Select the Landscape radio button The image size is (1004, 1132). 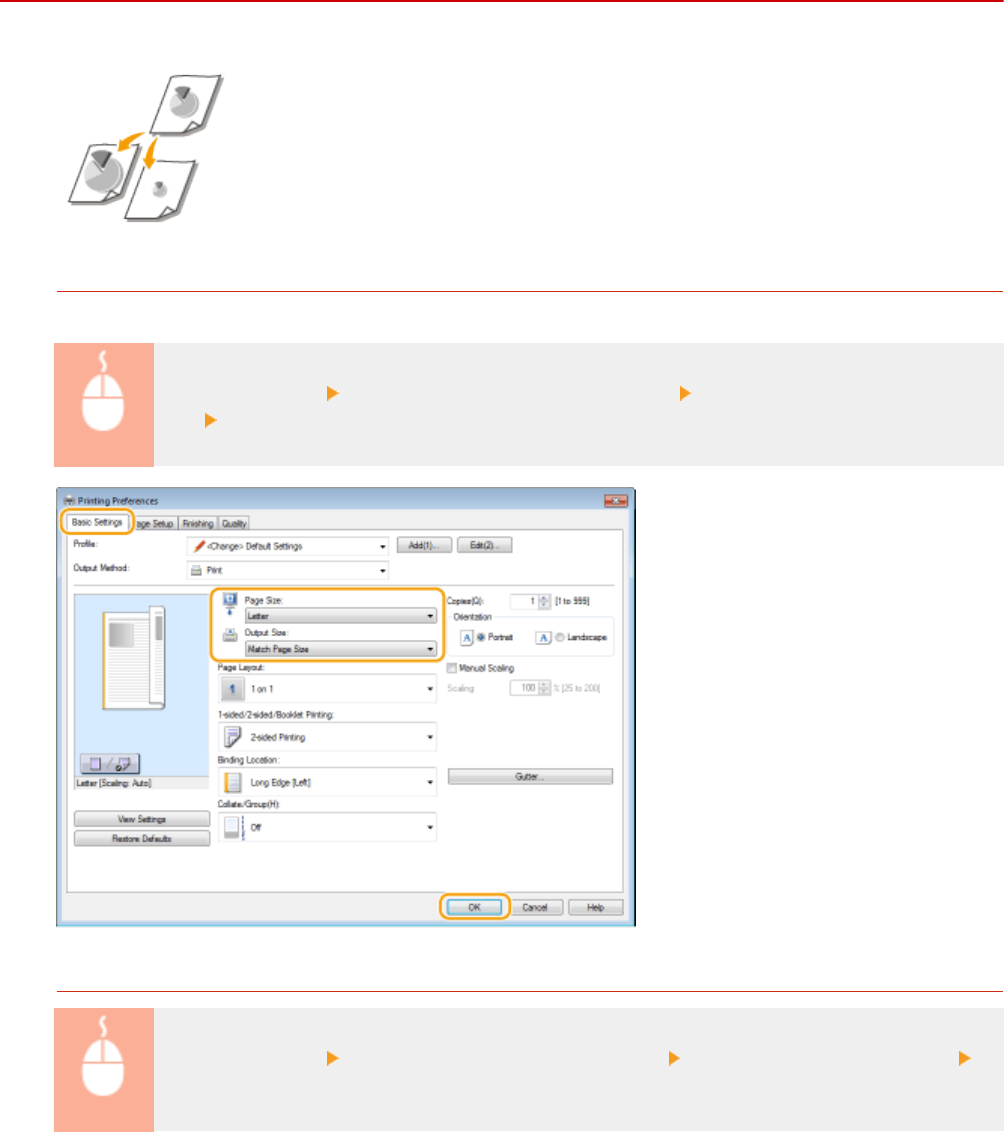(559, 637)
